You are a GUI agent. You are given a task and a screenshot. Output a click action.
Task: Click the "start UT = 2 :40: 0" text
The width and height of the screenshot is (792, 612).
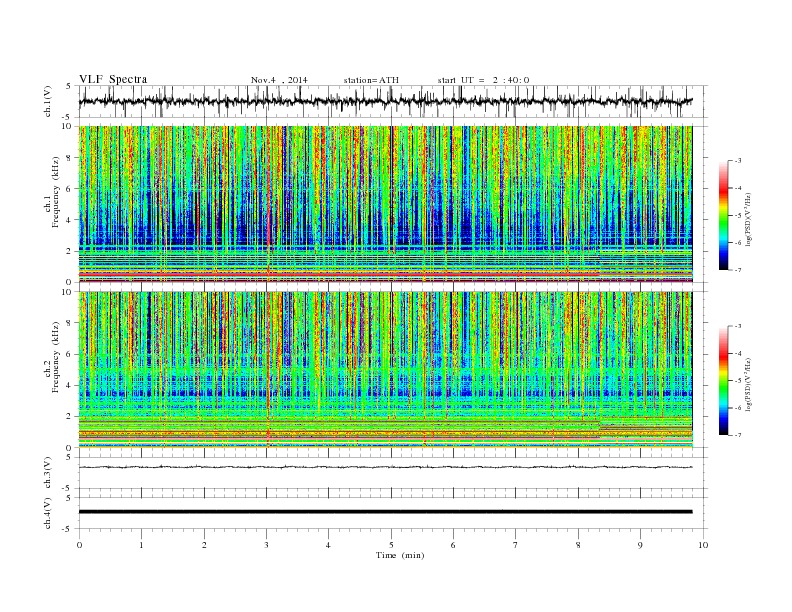pyautogui.click(x=483, y=80)
